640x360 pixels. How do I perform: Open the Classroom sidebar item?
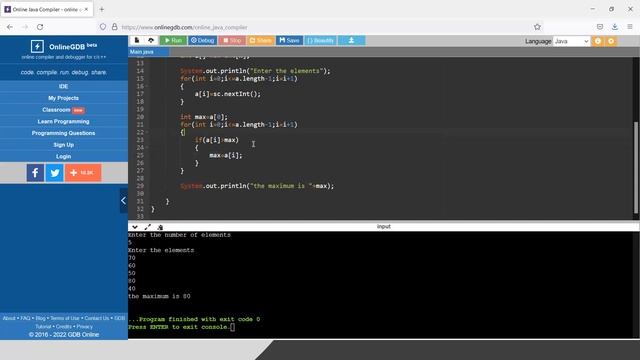64,110
